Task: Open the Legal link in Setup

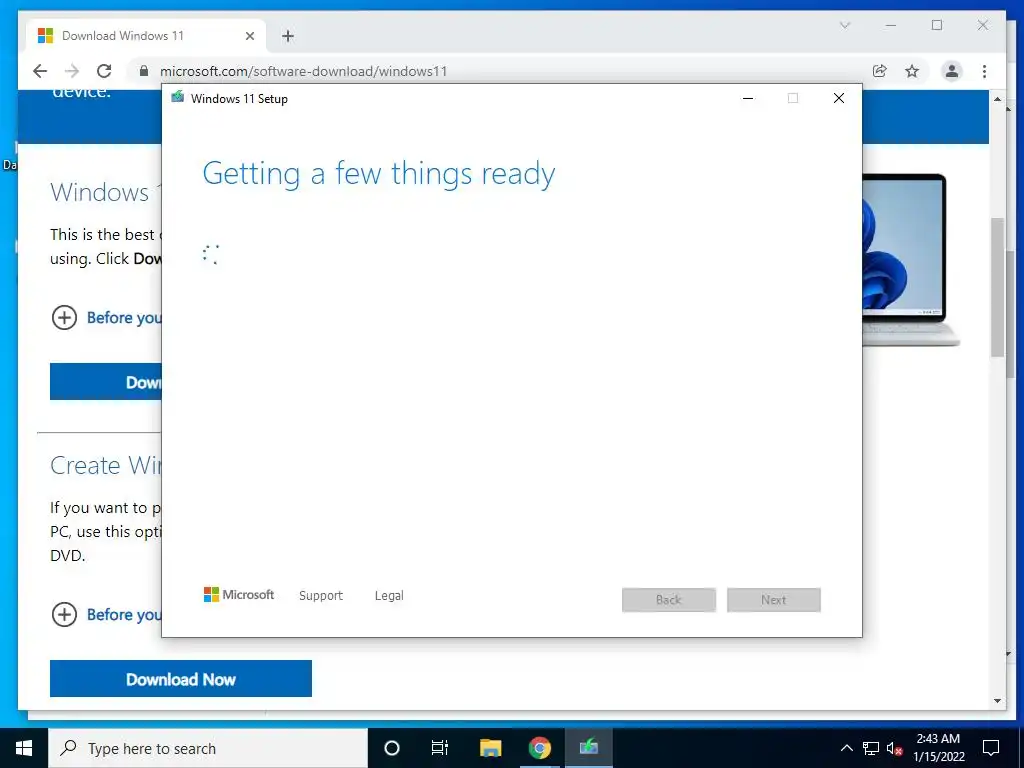Action: tap(389, 596)
